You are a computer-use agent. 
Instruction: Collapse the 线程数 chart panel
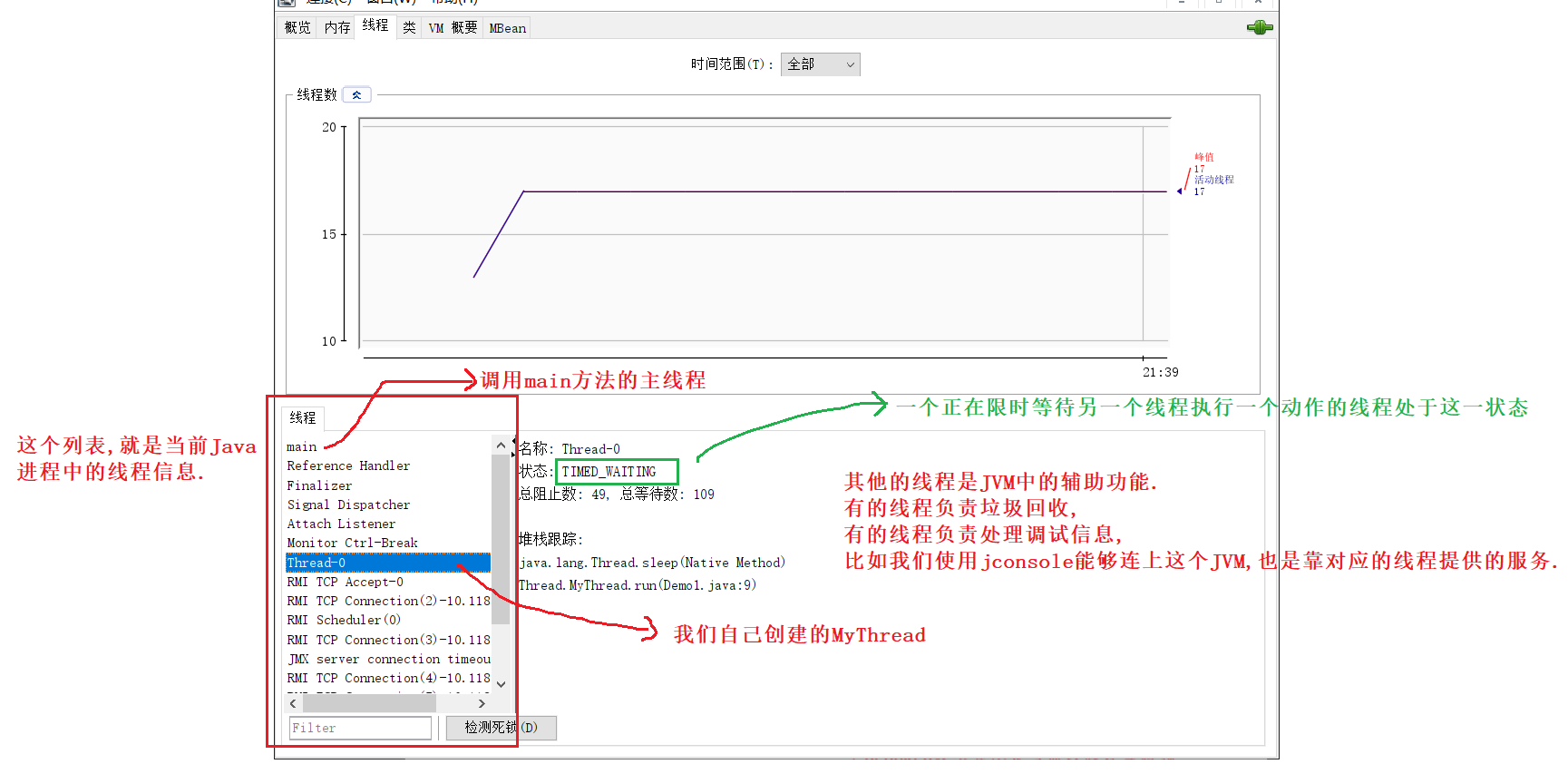click(x=356, y=94)
